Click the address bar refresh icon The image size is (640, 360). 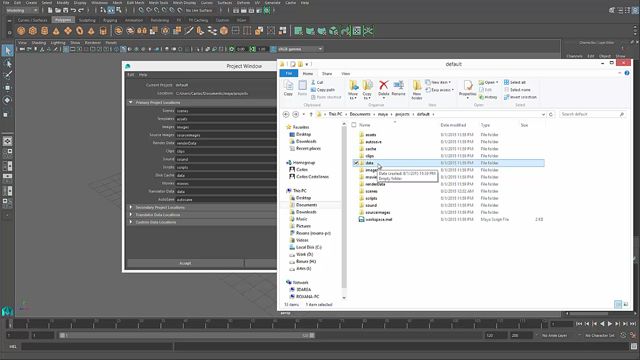click(551, 114)
